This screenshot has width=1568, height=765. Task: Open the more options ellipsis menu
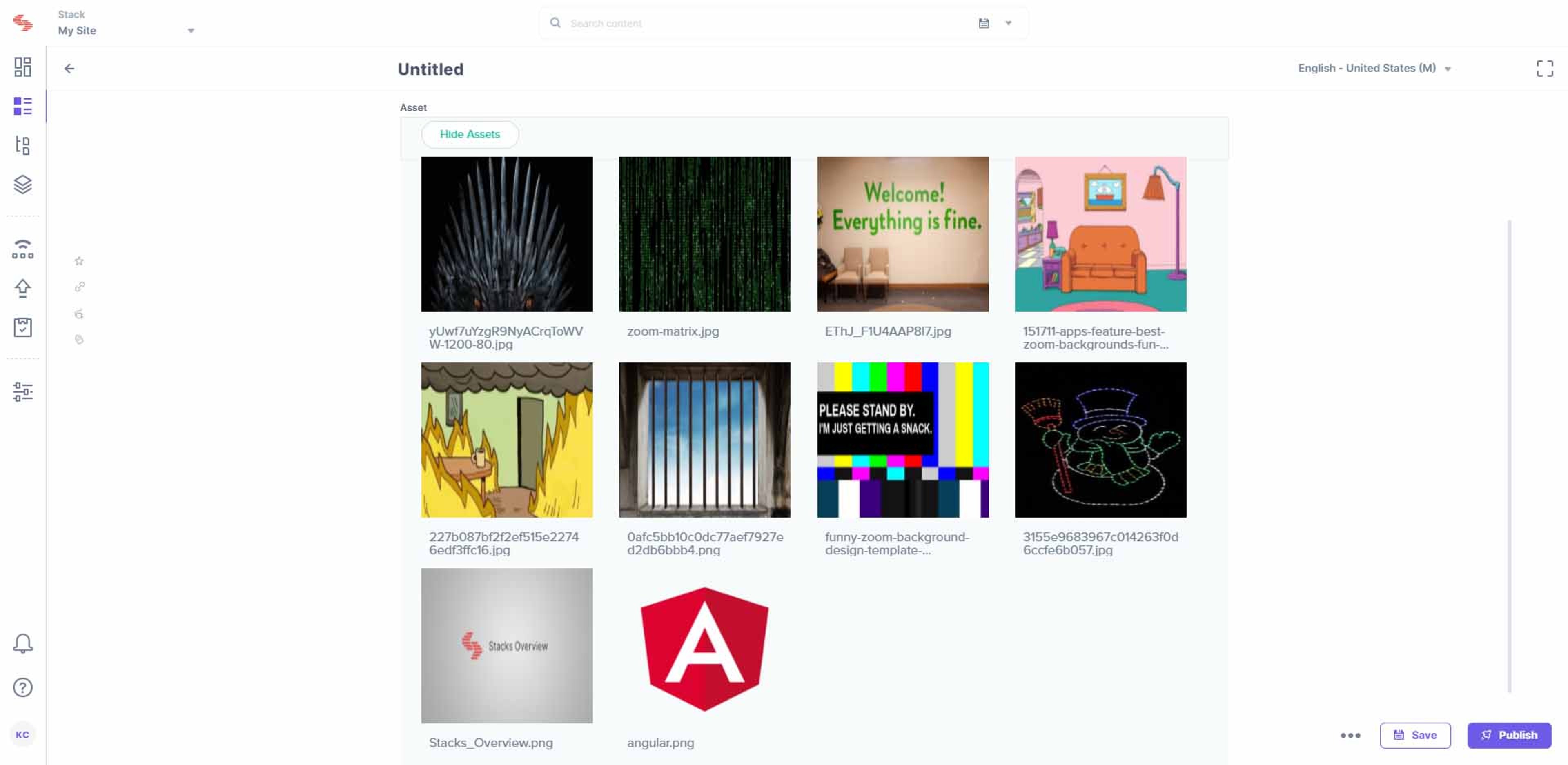click(1350, 735)
